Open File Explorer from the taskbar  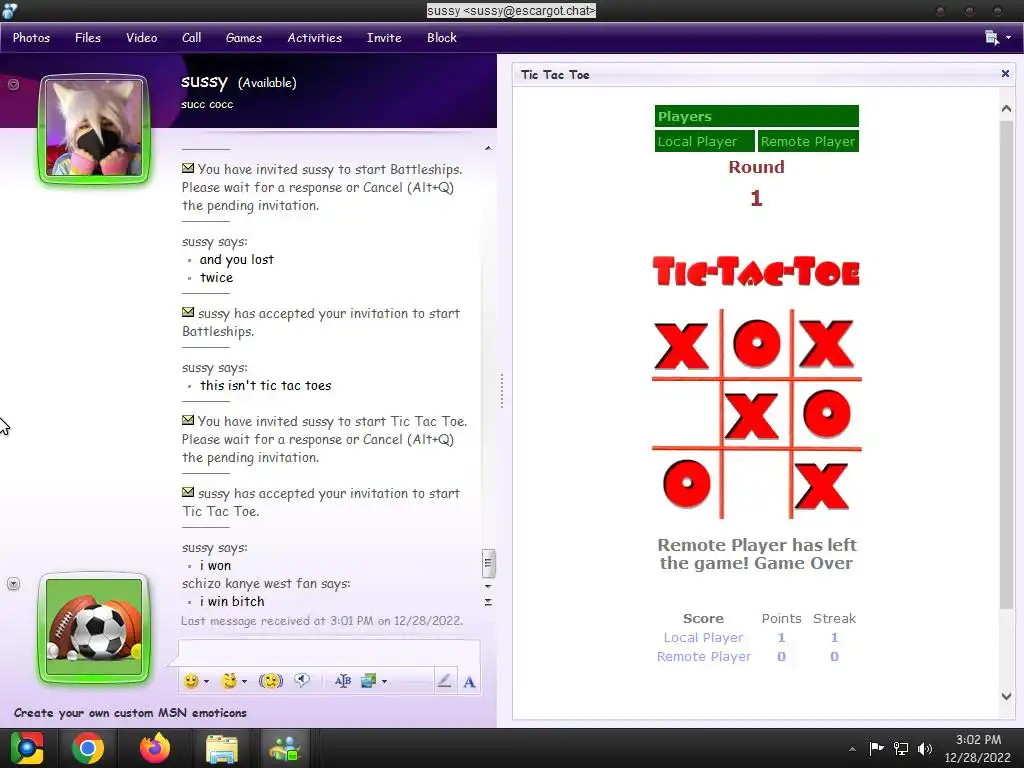click(222, 748)
